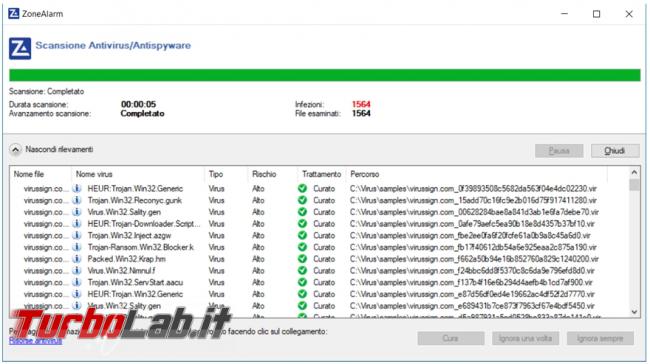Click the red Infezioni count 1564
The height and width of the screenshot is (364, 650).
[x=361, y=104]
